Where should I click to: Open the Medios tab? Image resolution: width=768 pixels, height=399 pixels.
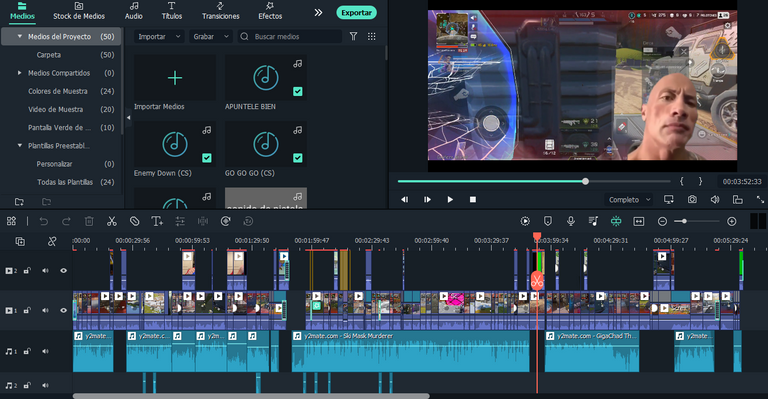(22, 11)
